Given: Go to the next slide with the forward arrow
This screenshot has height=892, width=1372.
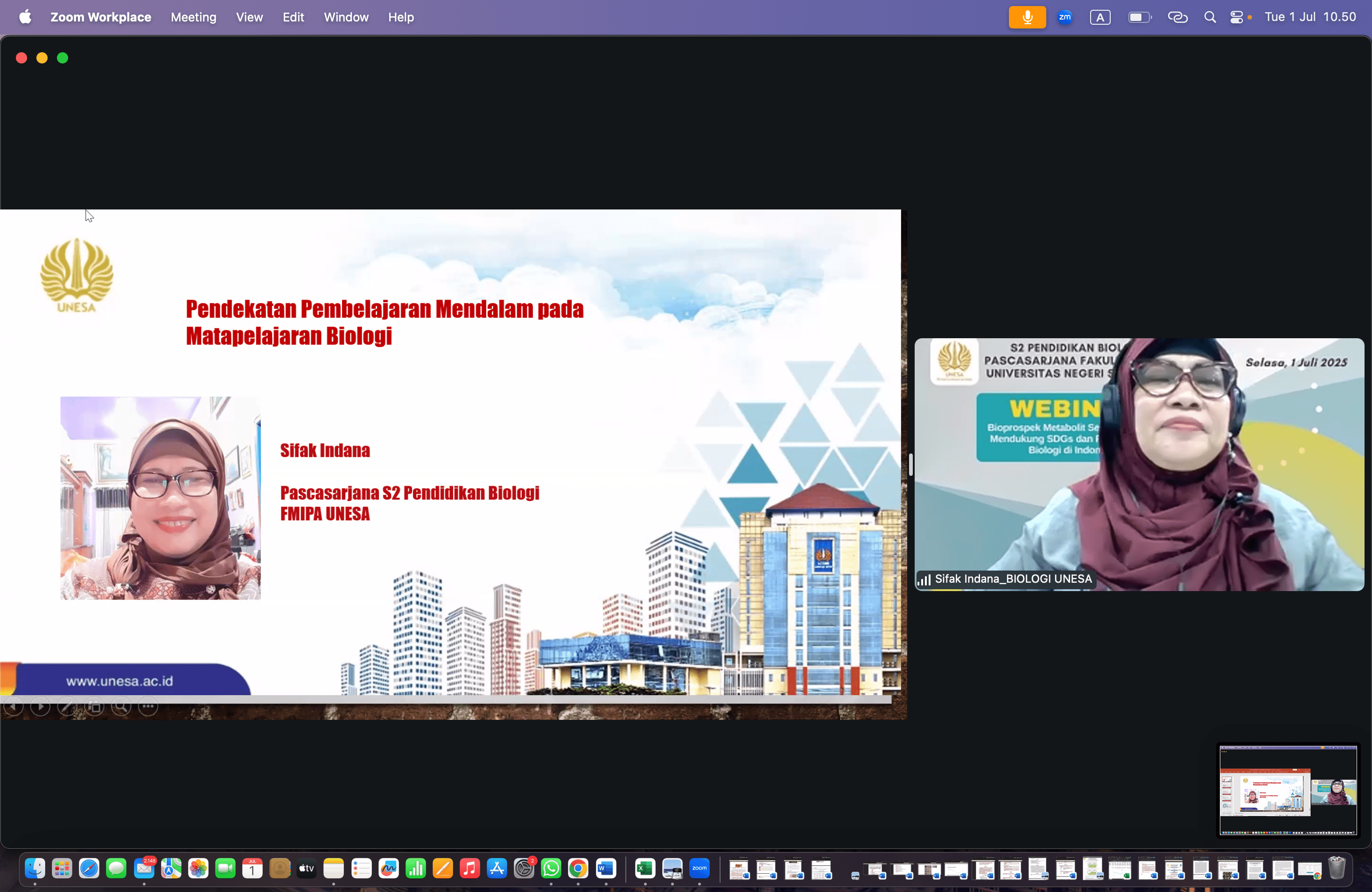Looking at the screenshot, I should [40, 707].
